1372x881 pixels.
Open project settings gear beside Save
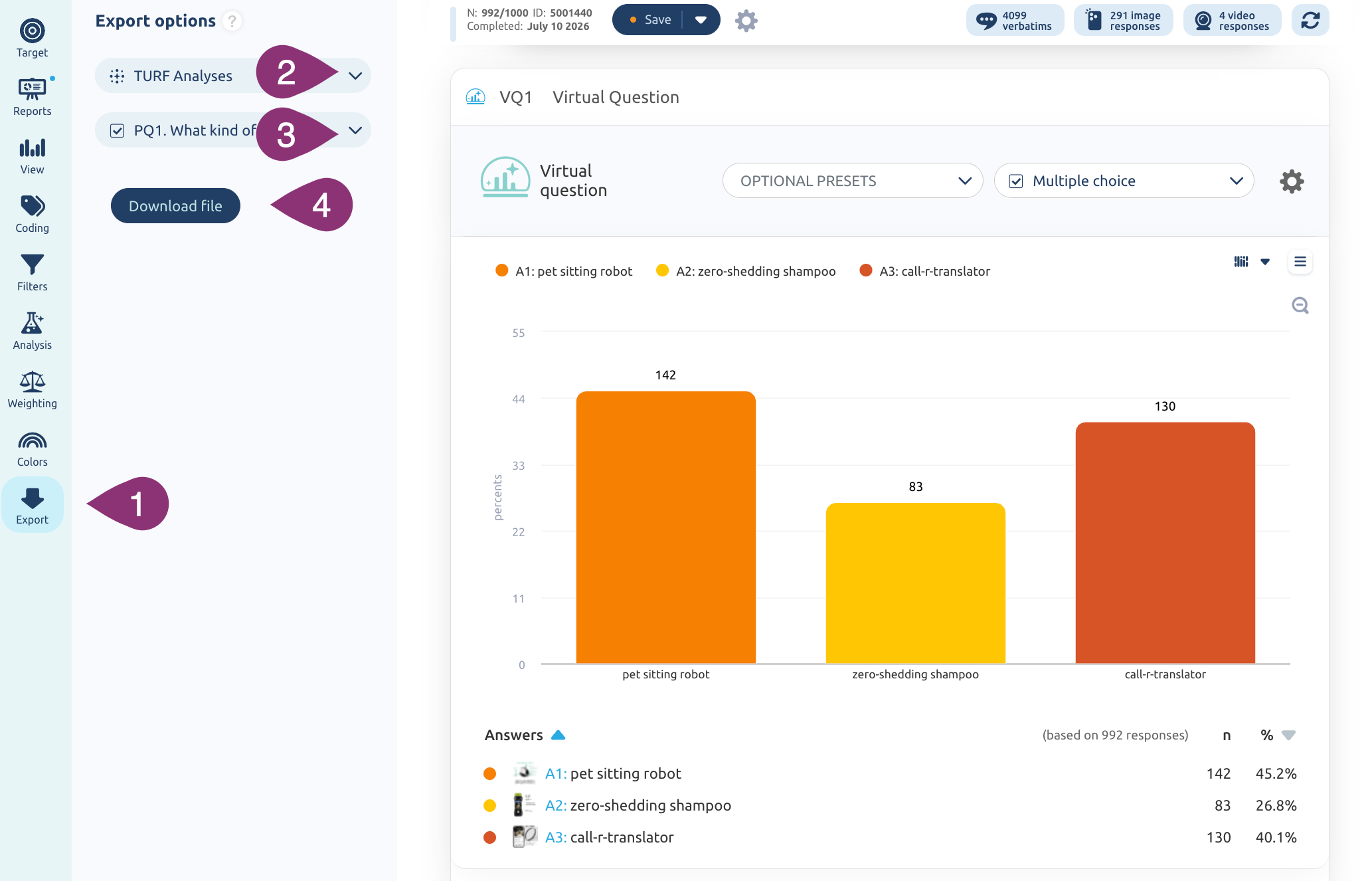(746, 21)
